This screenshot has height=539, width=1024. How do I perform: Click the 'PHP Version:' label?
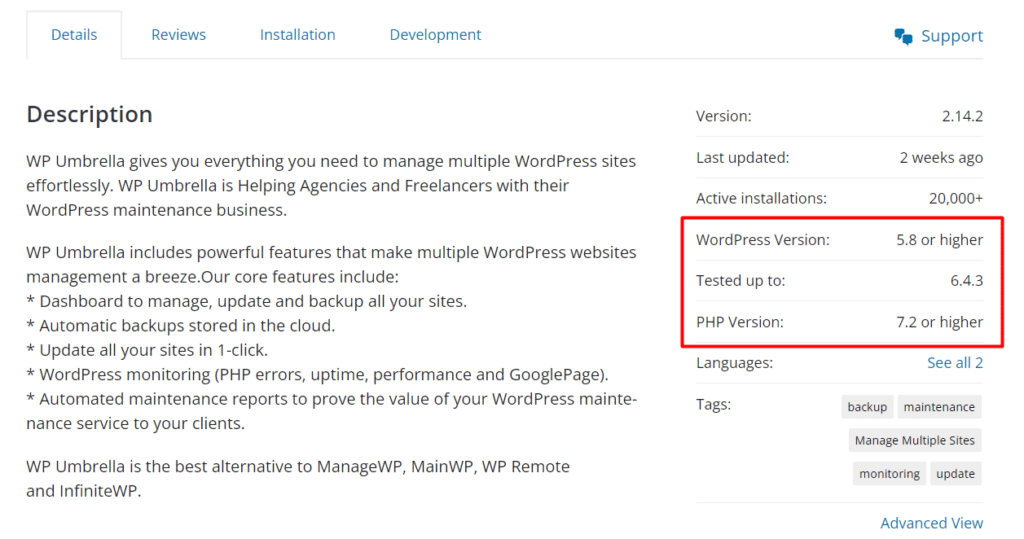tap(740, 322)
